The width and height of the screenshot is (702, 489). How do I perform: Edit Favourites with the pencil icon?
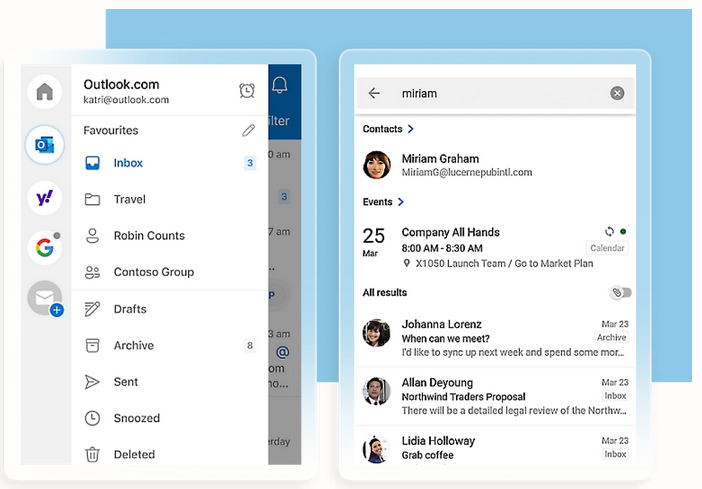point(248,130)
